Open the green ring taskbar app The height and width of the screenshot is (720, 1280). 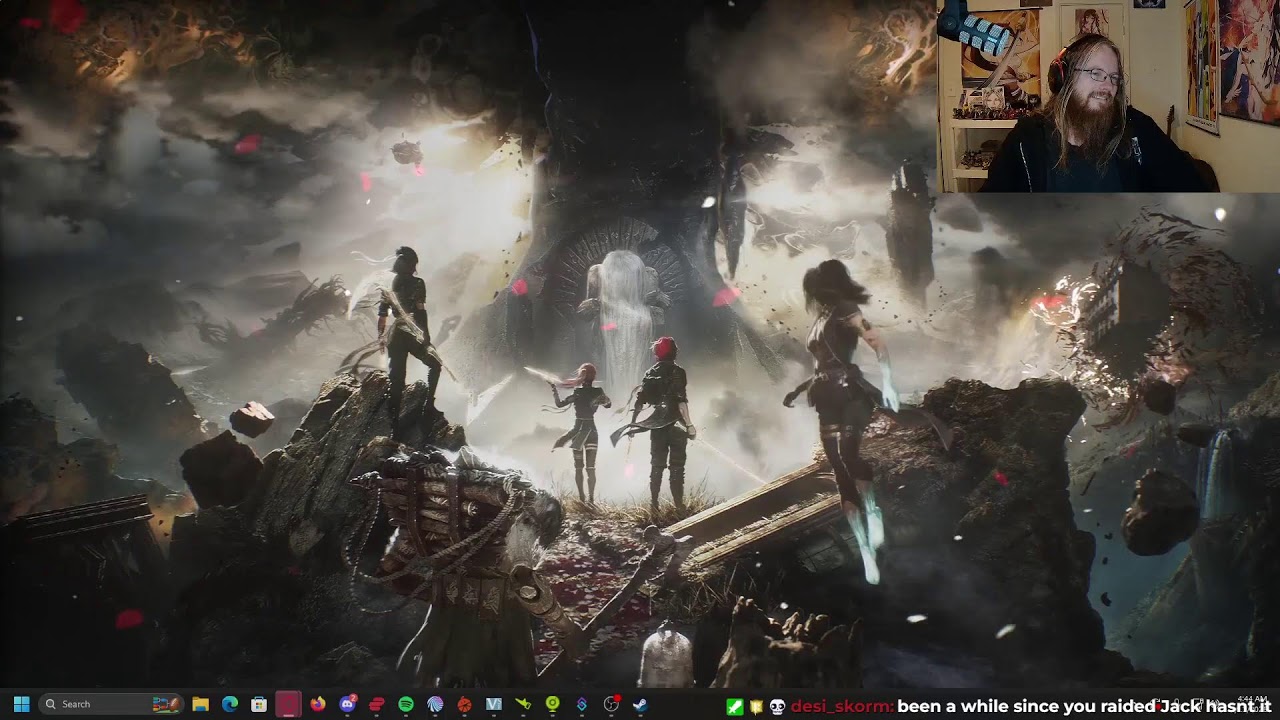(552, 704)
